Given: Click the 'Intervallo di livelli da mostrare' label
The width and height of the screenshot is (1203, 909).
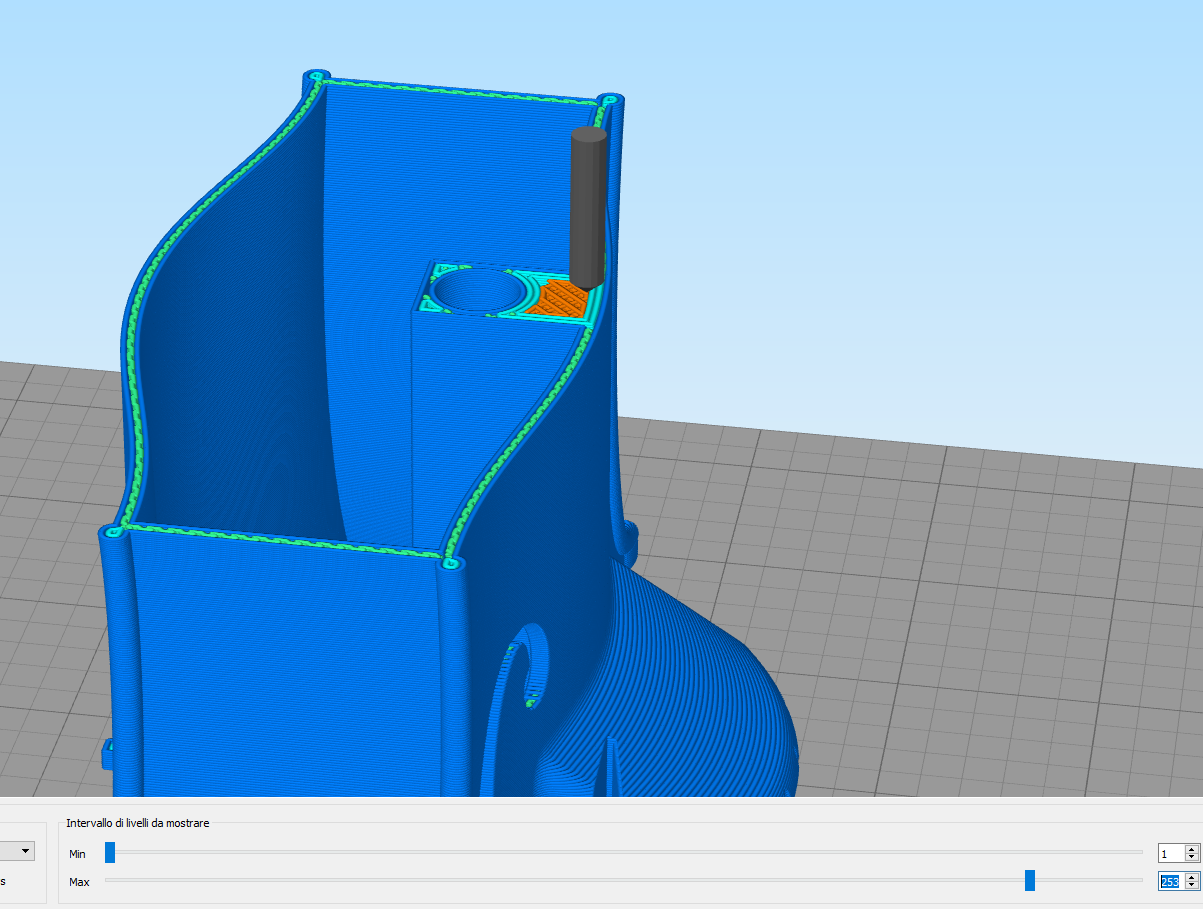Looking at the screenshot, I should click(138, 823).
